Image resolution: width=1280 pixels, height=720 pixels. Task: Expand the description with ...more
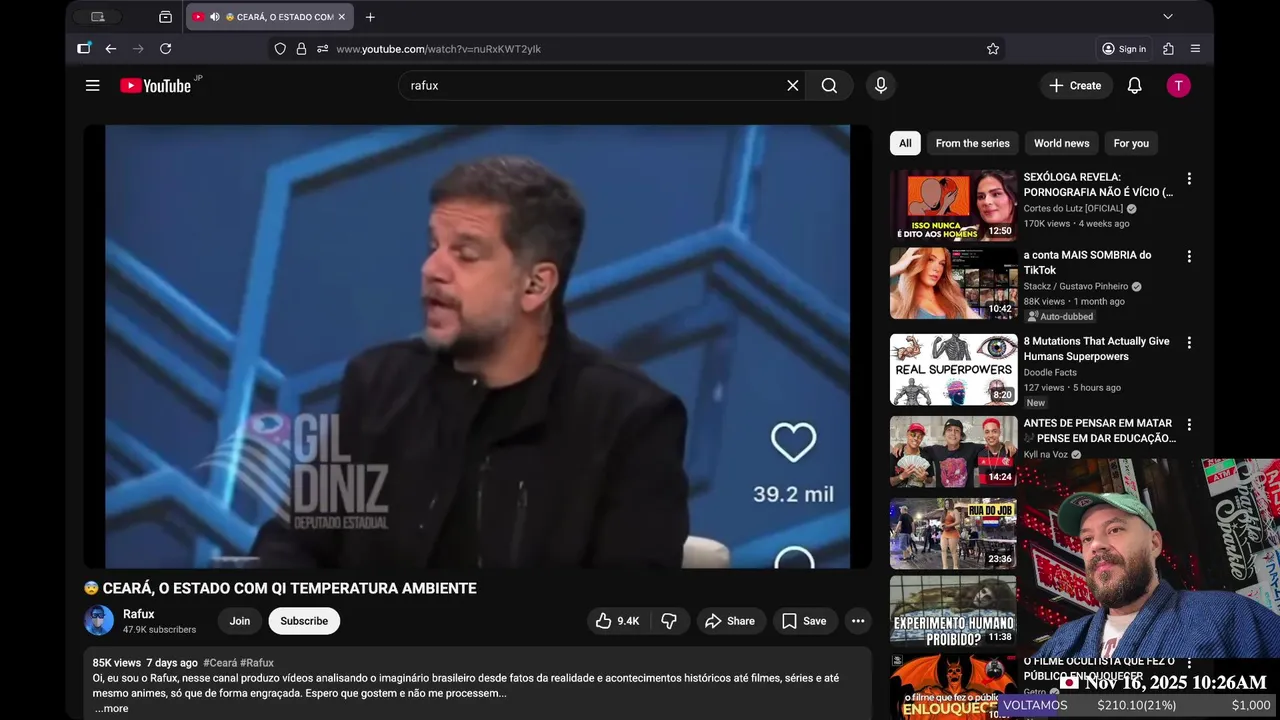pyautogui.click(x=111, y=709)
